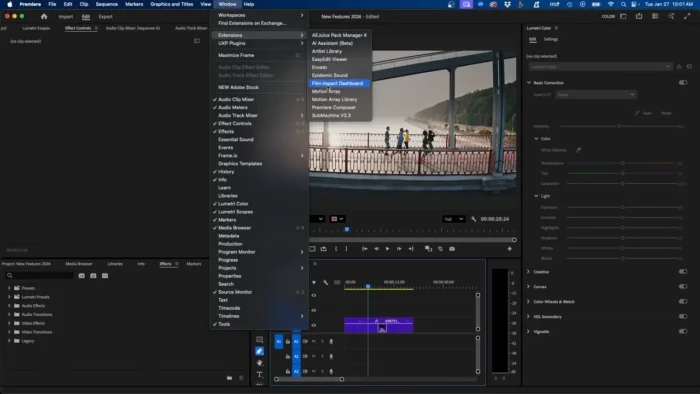Step back one frame

point(376,249)
